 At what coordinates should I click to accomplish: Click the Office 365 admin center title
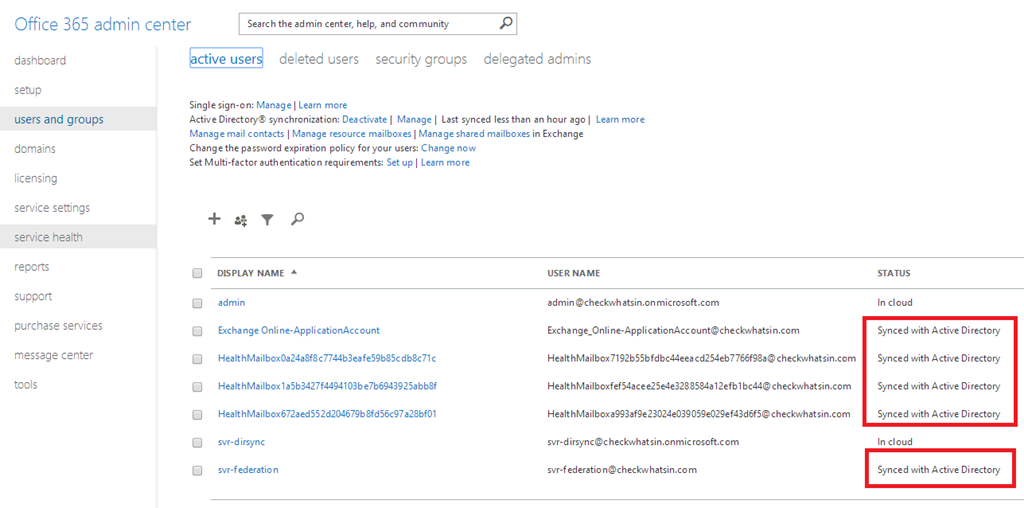(x=103, y=25)
